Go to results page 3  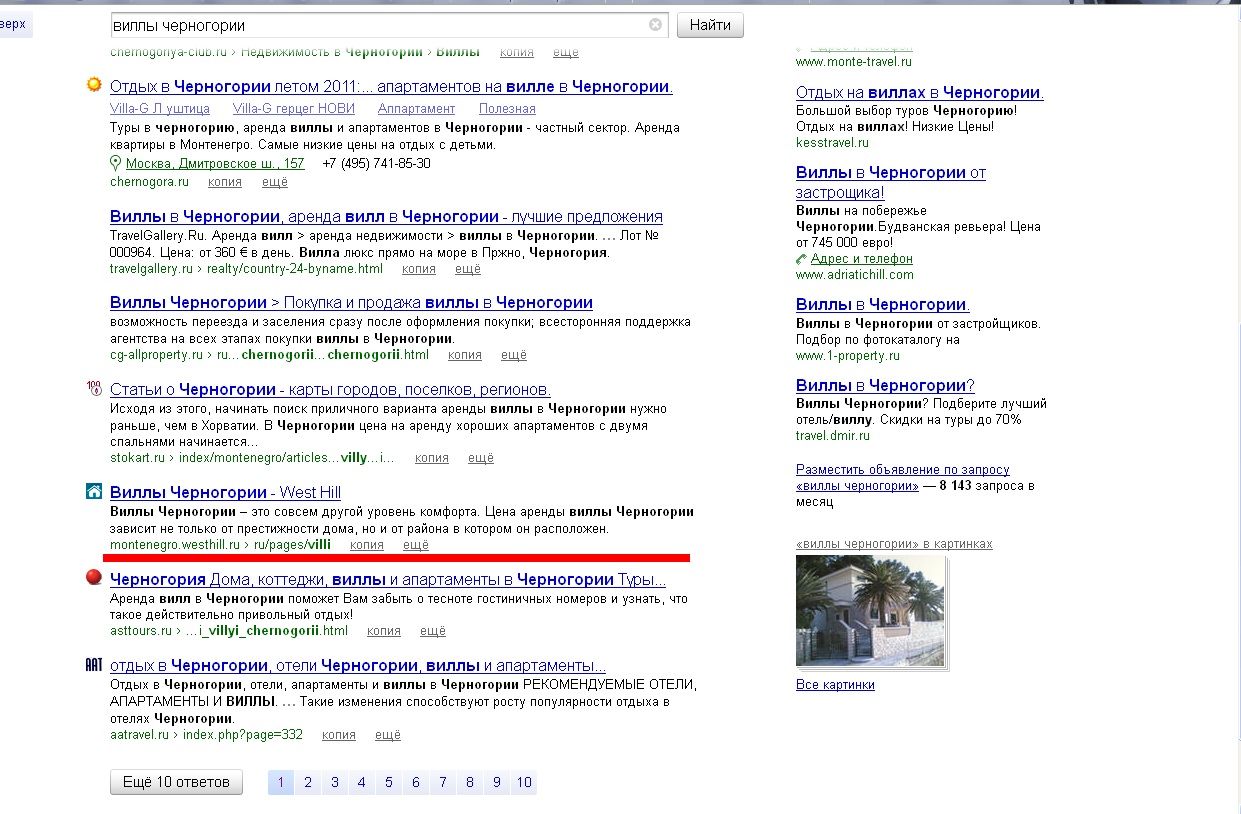click(335, 782)
